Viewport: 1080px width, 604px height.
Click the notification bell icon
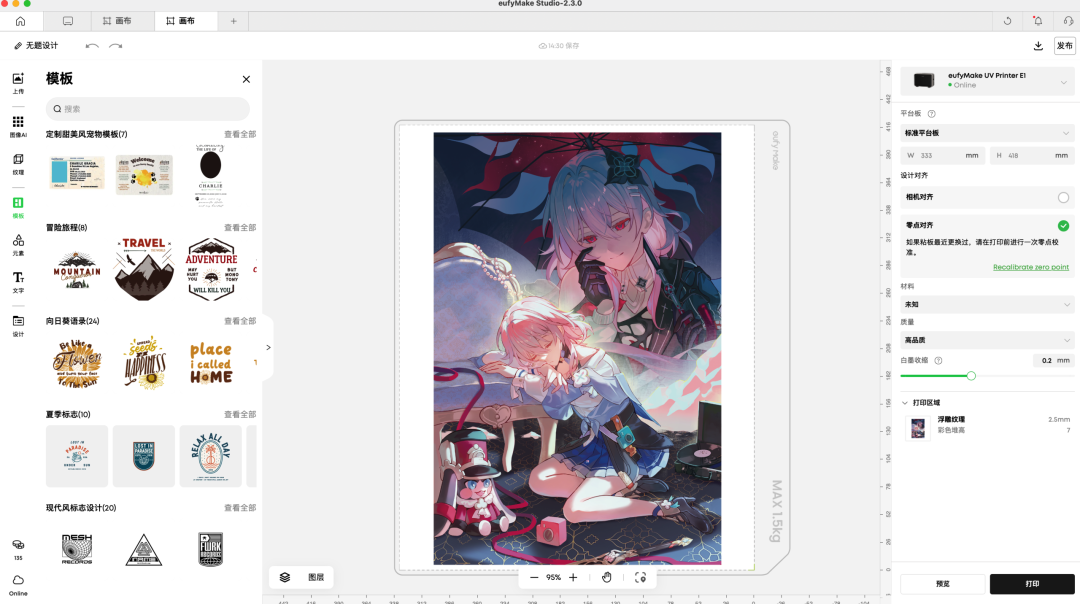pos(1037,21)
